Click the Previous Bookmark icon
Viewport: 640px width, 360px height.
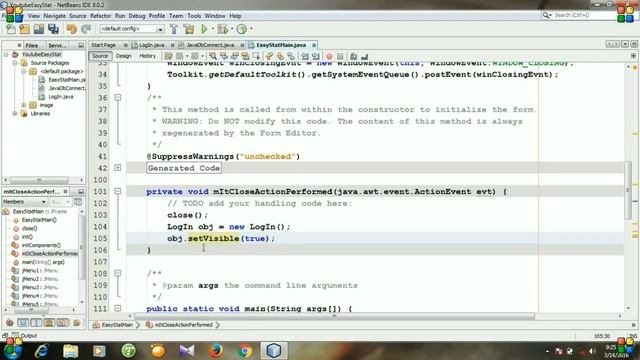(x=269, y=56)
